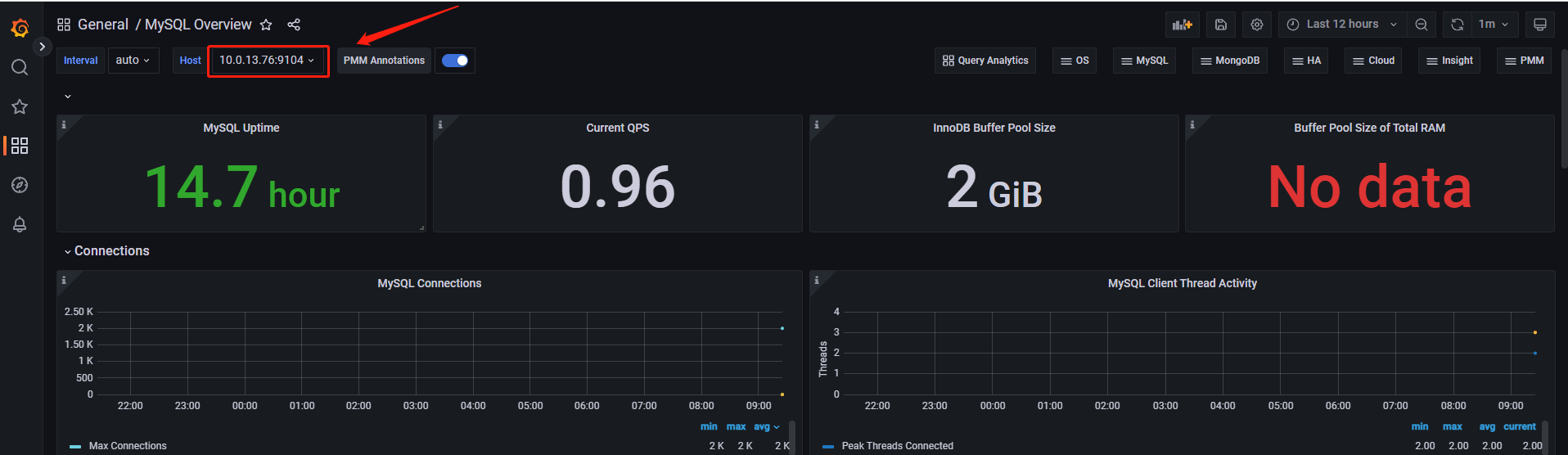Show info for Current QPS panel
Viewport: 1568px width, 455px height.
(440, 124)
